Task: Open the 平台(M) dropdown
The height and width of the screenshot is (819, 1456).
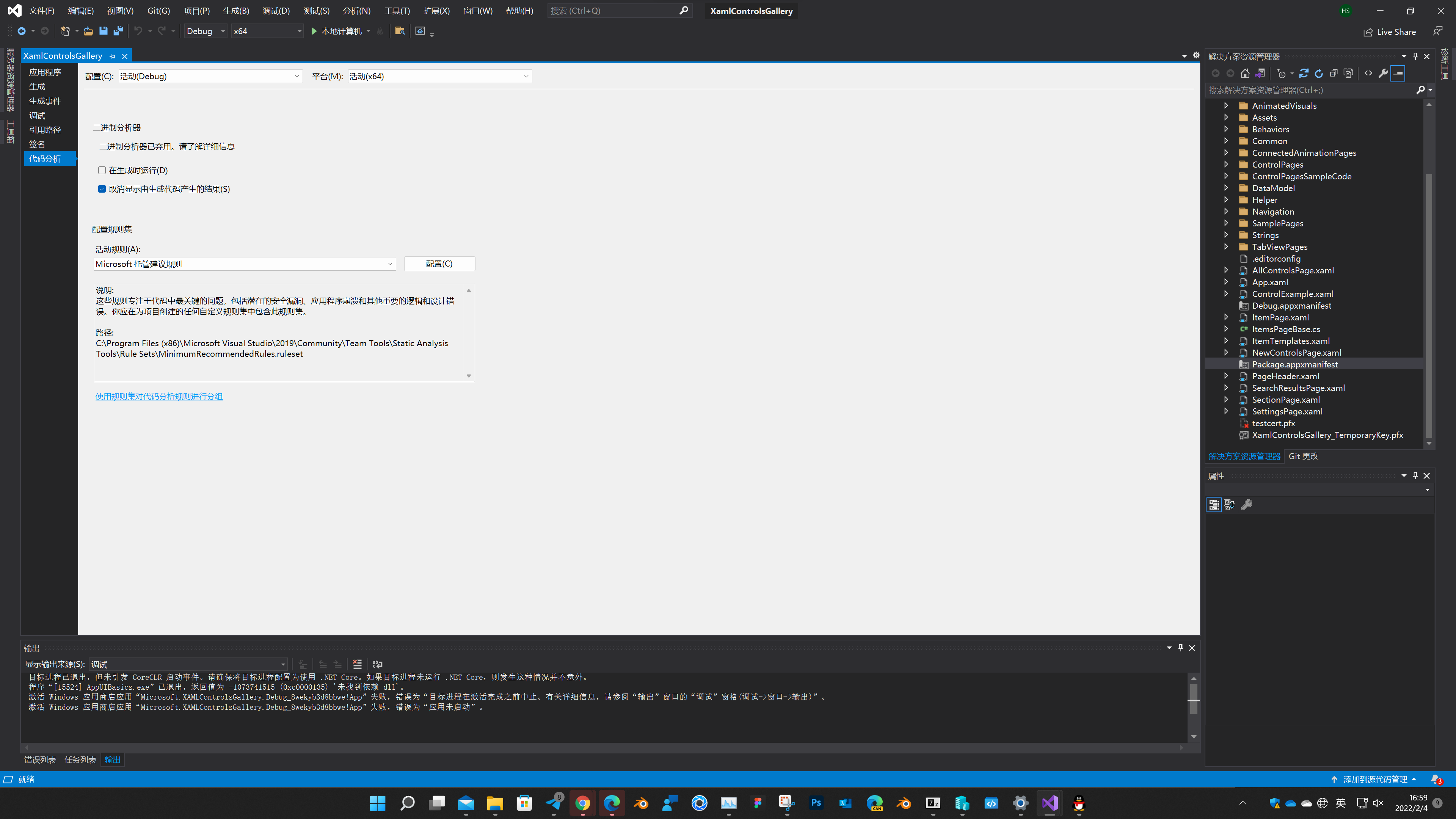Action: pyautogui.click(x=526, y=76)
